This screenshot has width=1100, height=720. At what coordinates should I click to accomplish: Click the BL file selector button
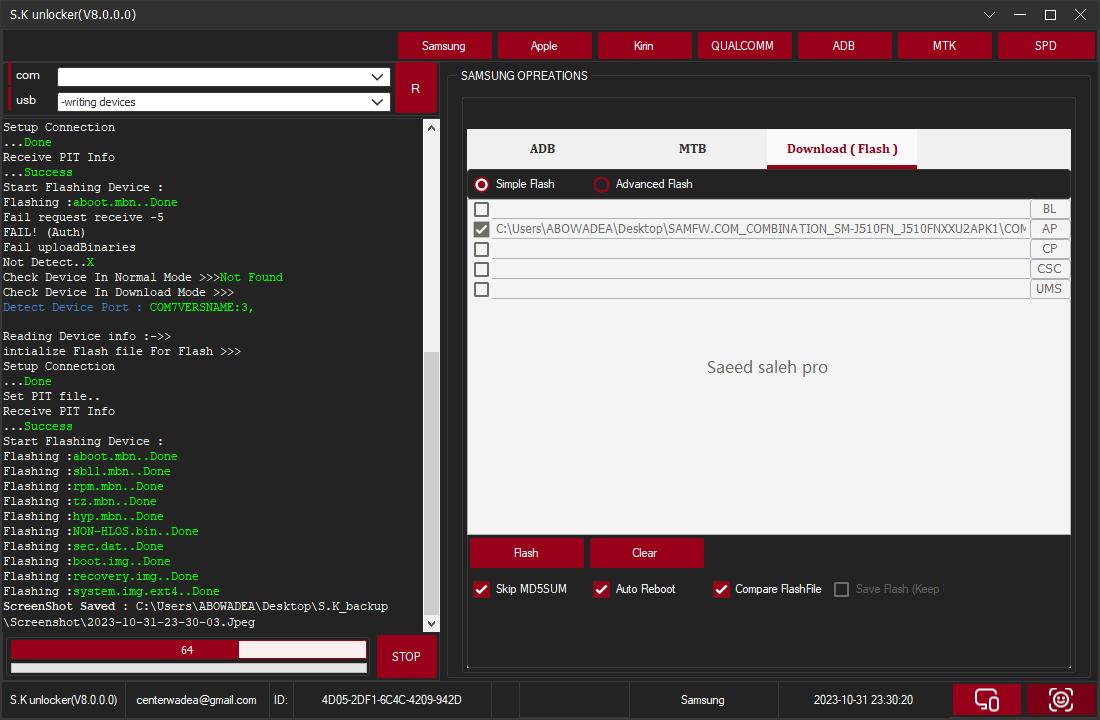[1049, 209]
